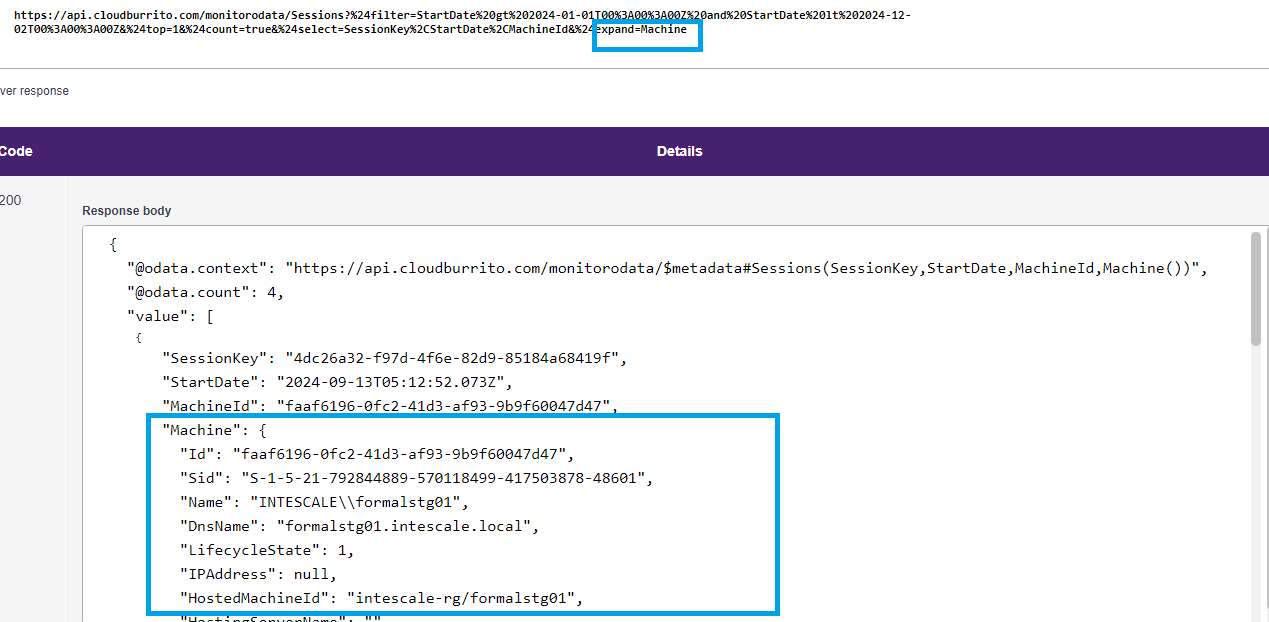Screen dimensions: 1269x622
Task: Click the LifecycleState line
Action: click(x=266, y=550)
